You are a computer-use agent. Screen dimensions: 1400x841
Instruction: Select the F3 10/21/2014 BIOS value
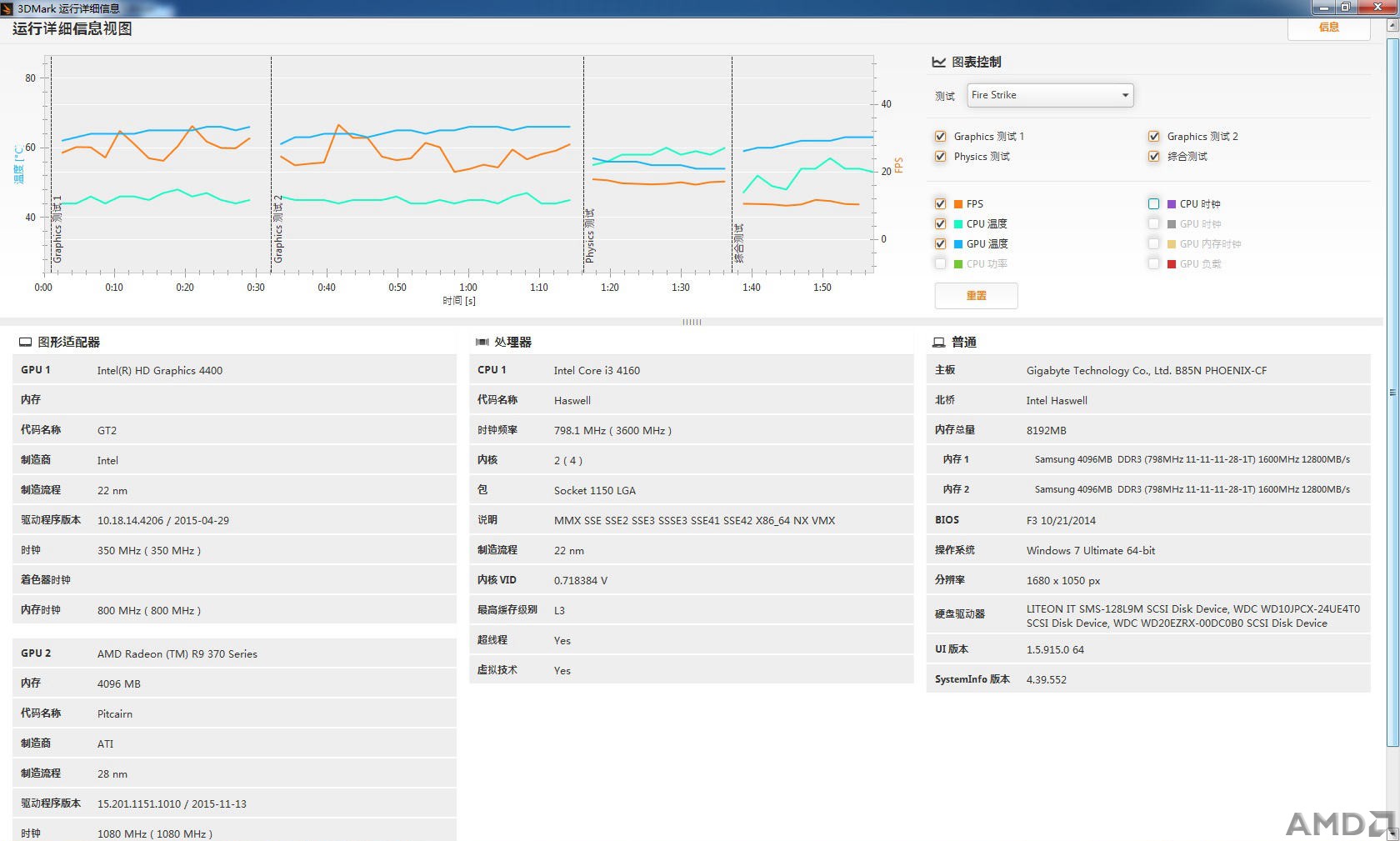coord(1061,521)
